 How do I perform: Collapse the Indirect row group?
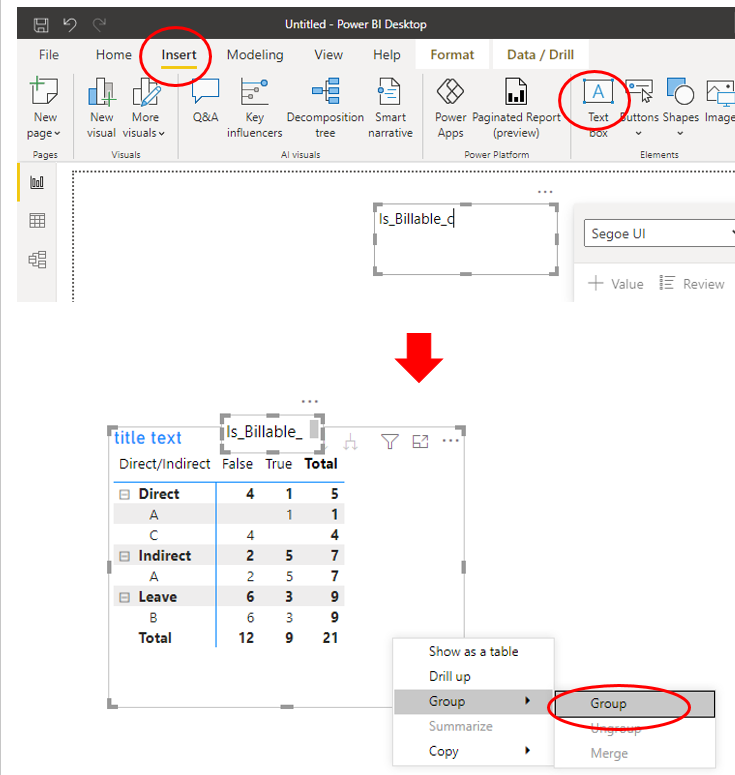(x=125, y=556)
